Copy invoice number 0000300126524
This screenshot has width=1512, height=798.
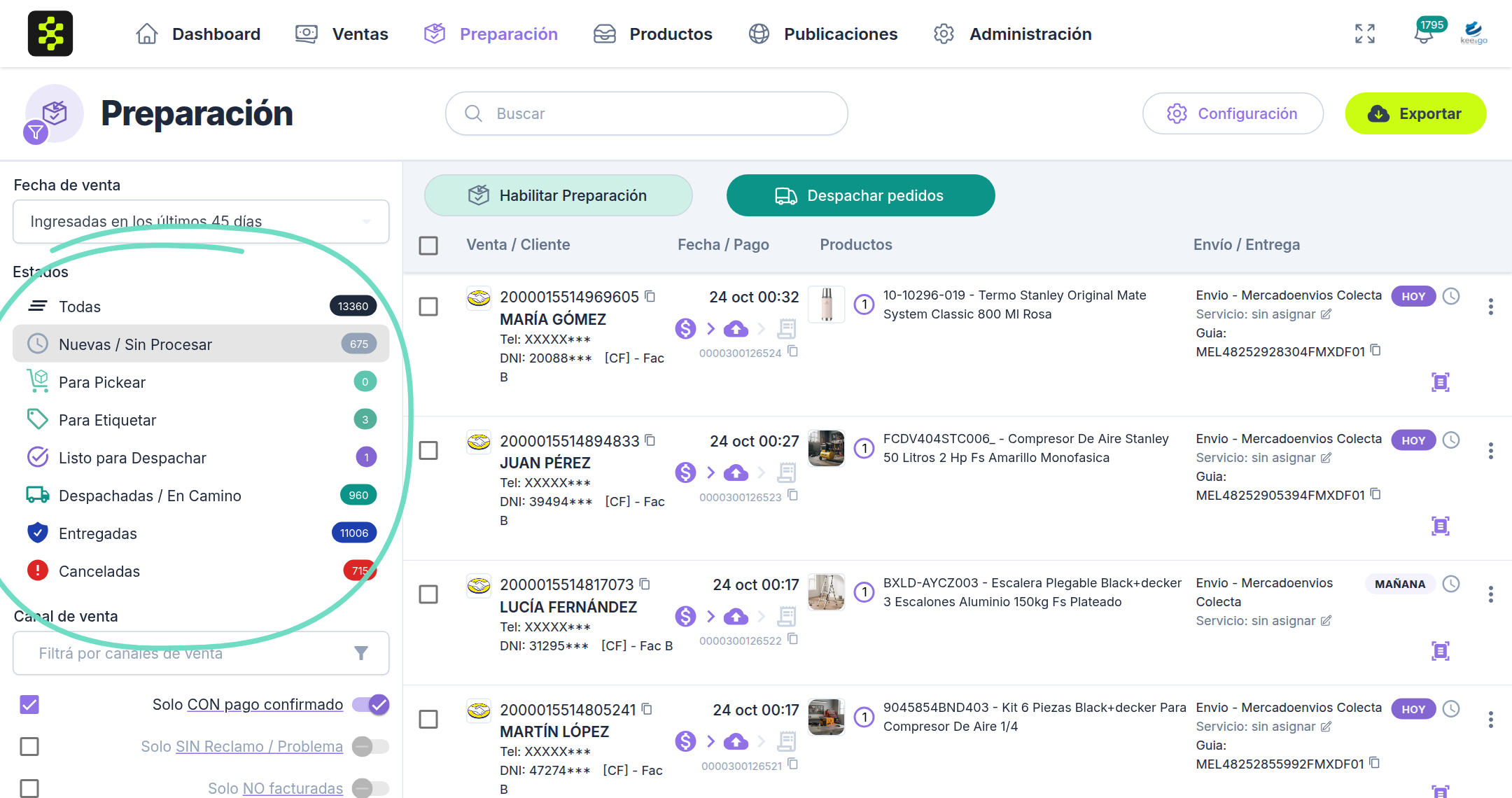793,351
